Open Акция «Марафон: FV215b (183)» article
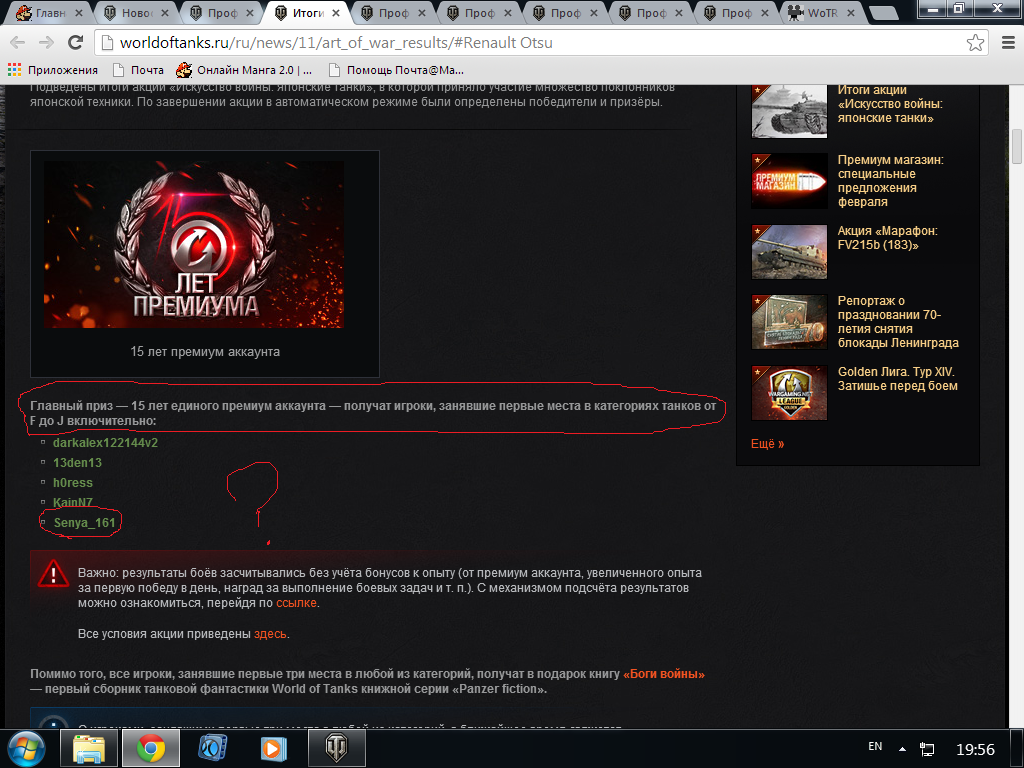Screen dimensions: 1024x768 coord(887,238)
